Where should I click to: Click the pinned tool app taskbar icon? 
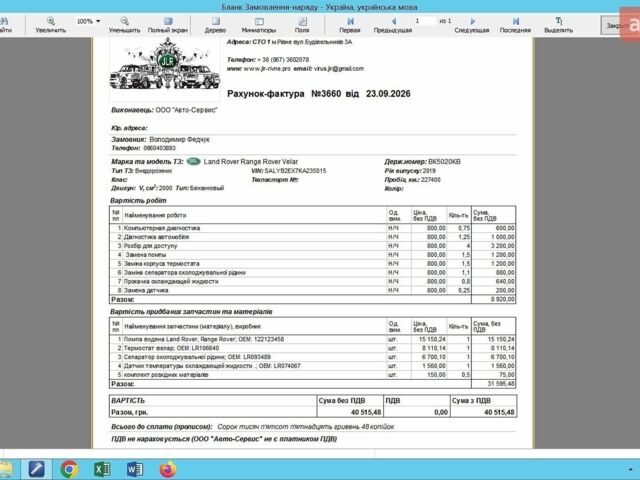37,469
